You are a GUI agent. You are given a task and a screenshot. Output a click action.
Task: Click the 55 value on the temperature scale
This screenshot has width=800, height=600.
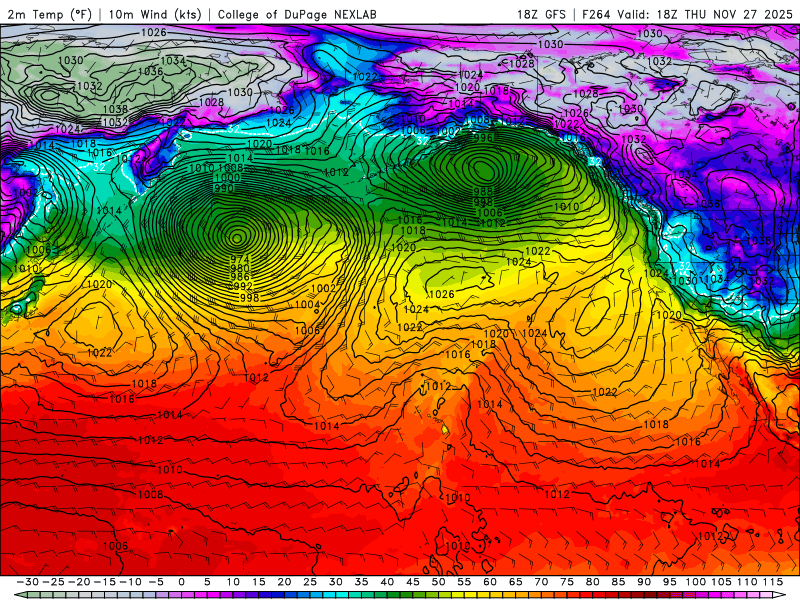[464, 582]
